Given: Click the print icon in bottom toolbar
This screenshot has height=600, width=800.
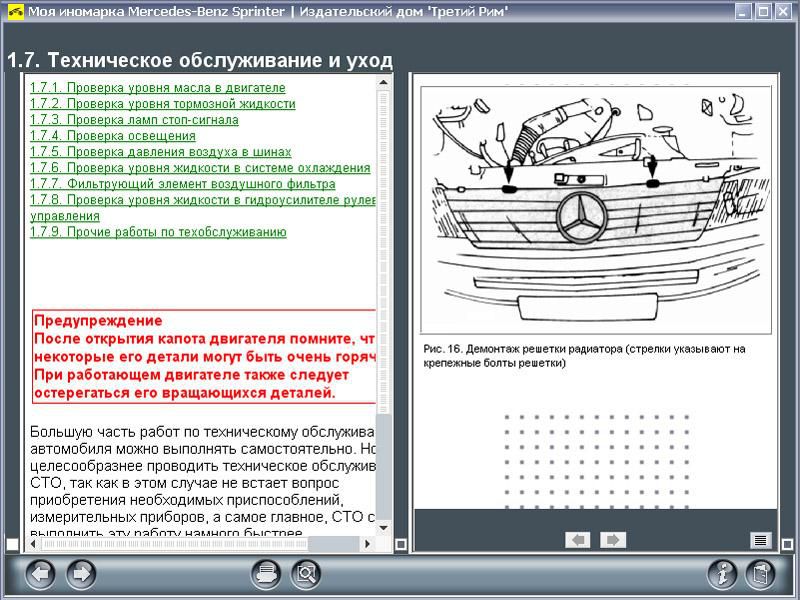Looking at the screenshot, I should tap(265, 574).
